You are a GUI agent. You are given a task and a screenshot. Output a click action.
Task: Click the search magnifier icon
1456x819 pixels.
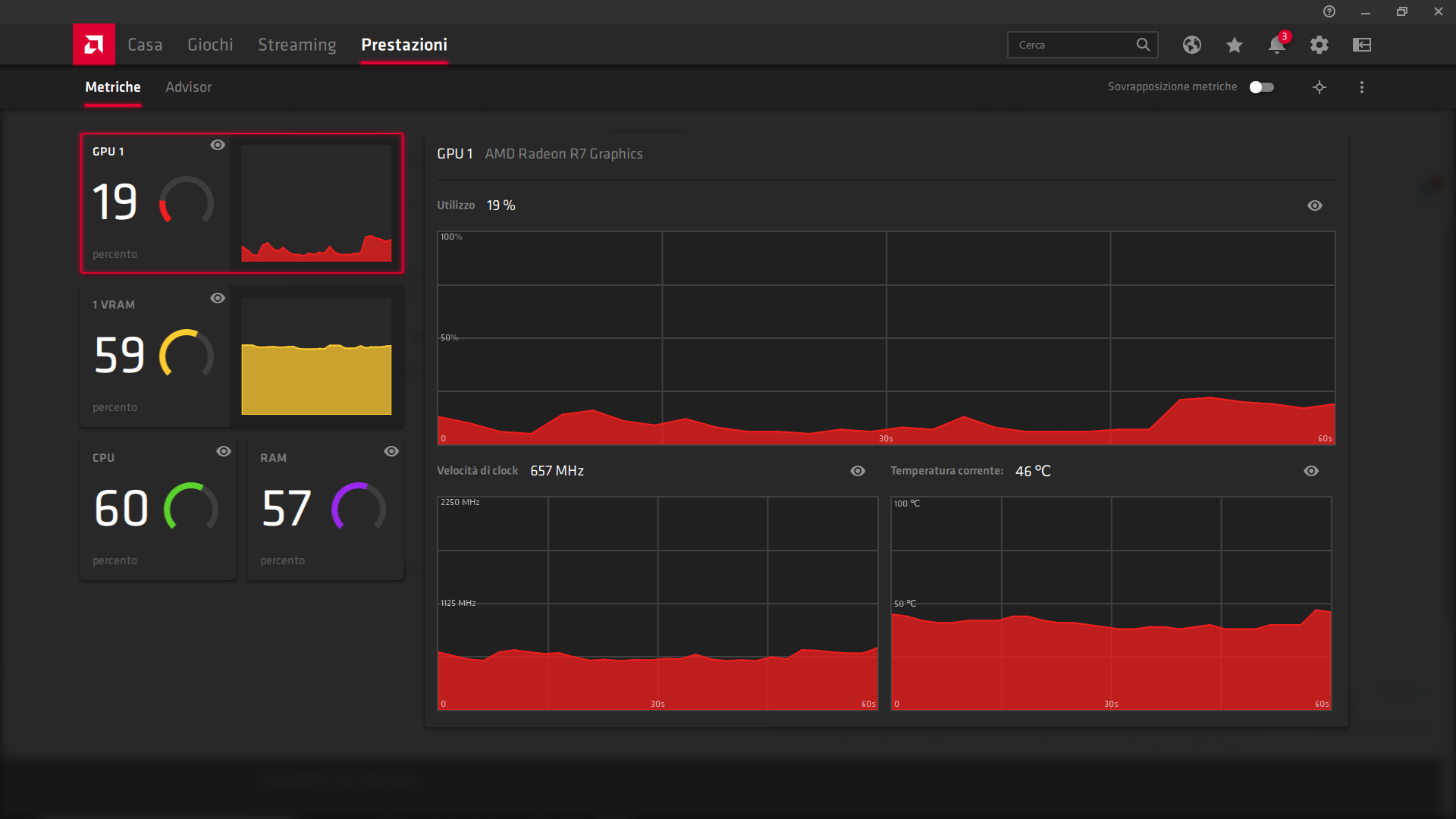click(x=1143, y=45)
